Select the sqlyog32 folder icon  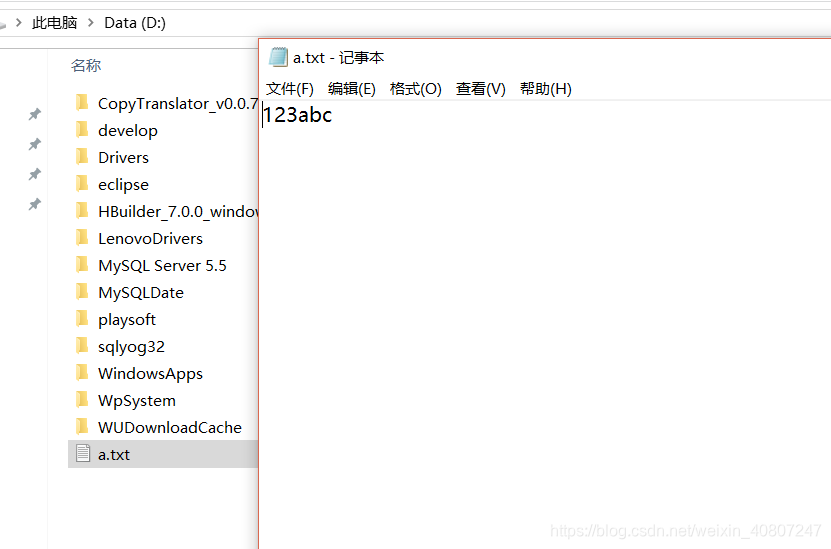(x=82, y=346)
